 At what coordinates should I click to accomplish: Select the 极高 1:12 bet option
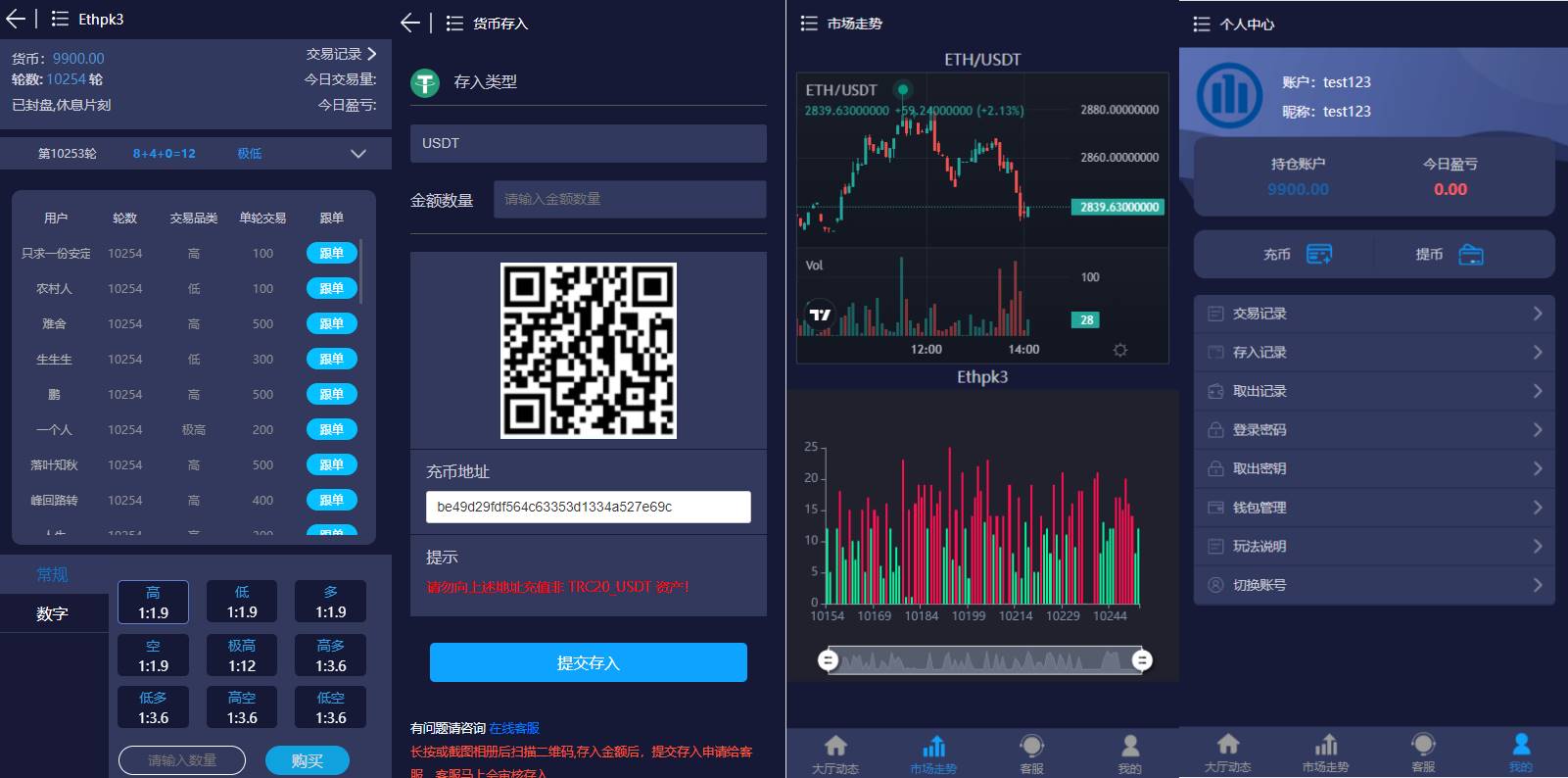242,656
